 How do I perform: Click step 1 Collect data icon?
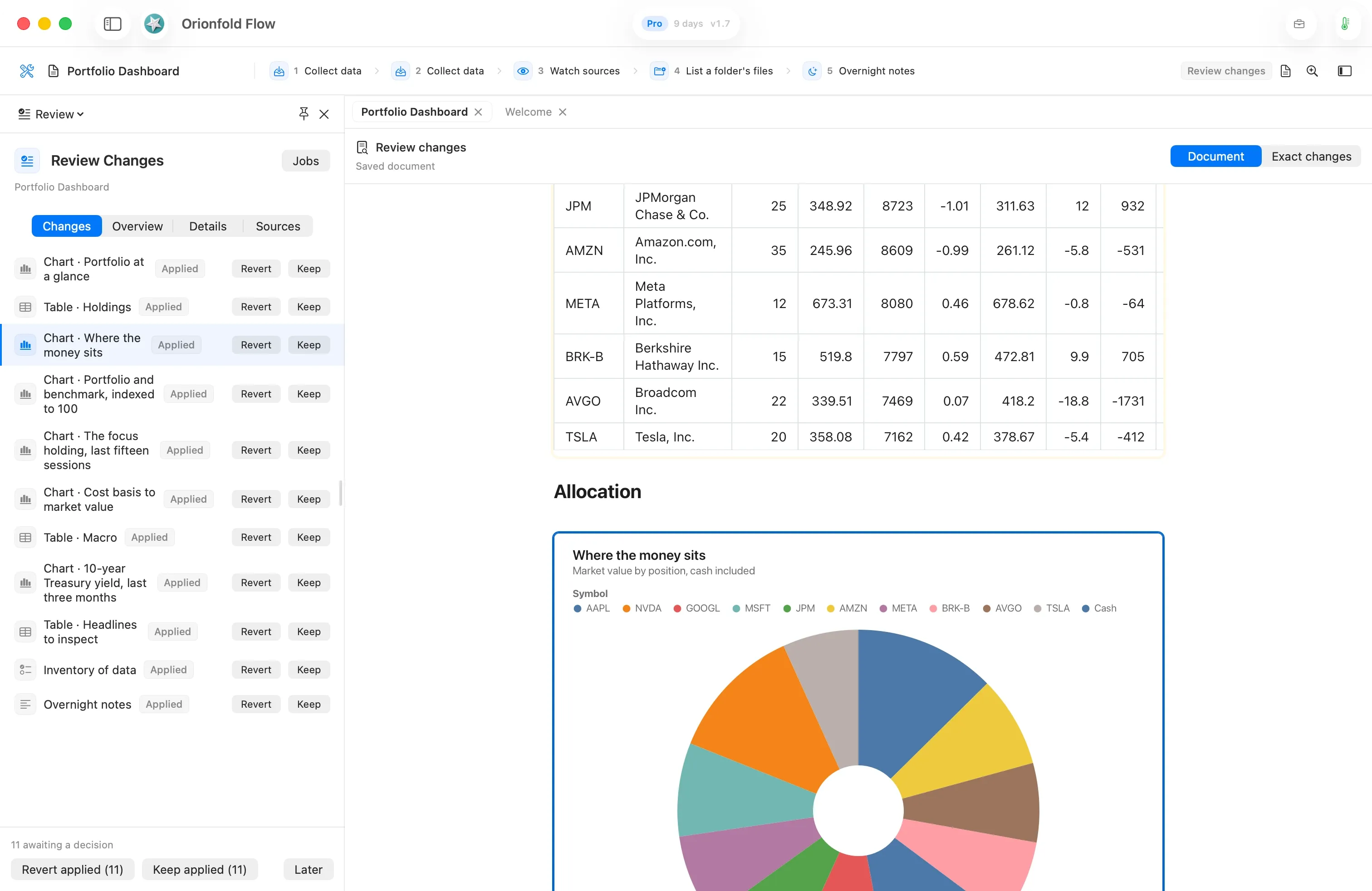click(x=279, y=71)
